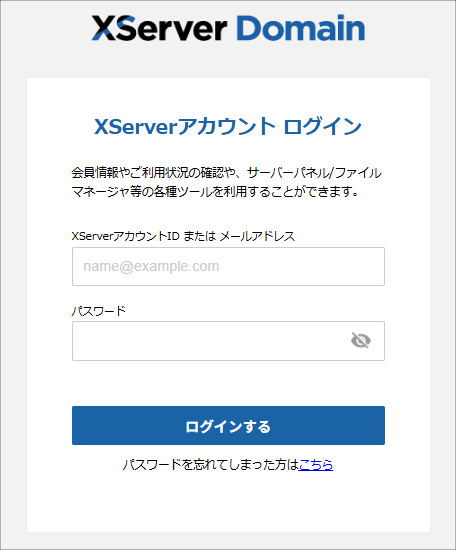Focus the XServerアカウントID or email field

(228, 266)
